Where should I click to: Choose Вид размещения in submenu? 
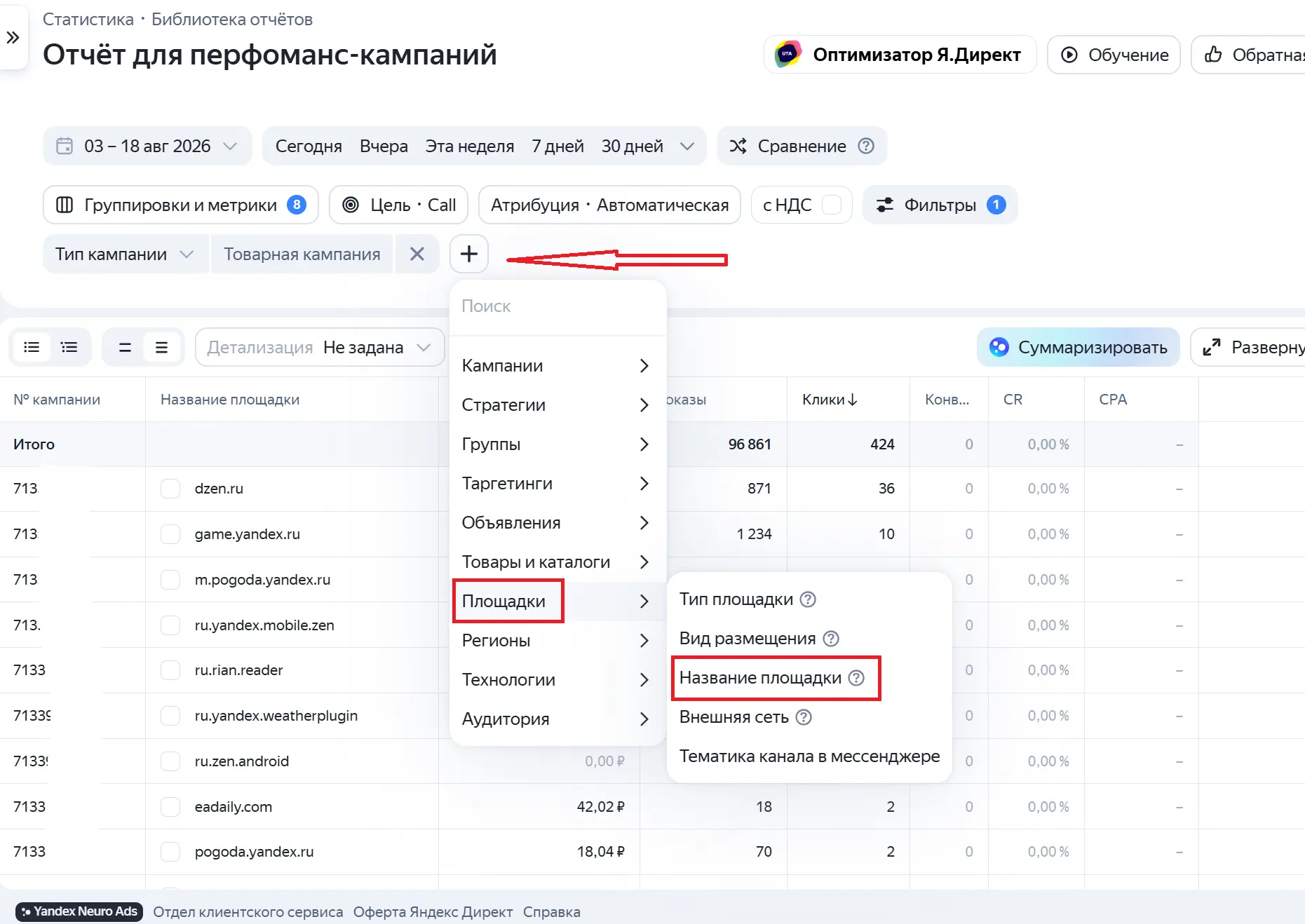[x=747, y=639]
